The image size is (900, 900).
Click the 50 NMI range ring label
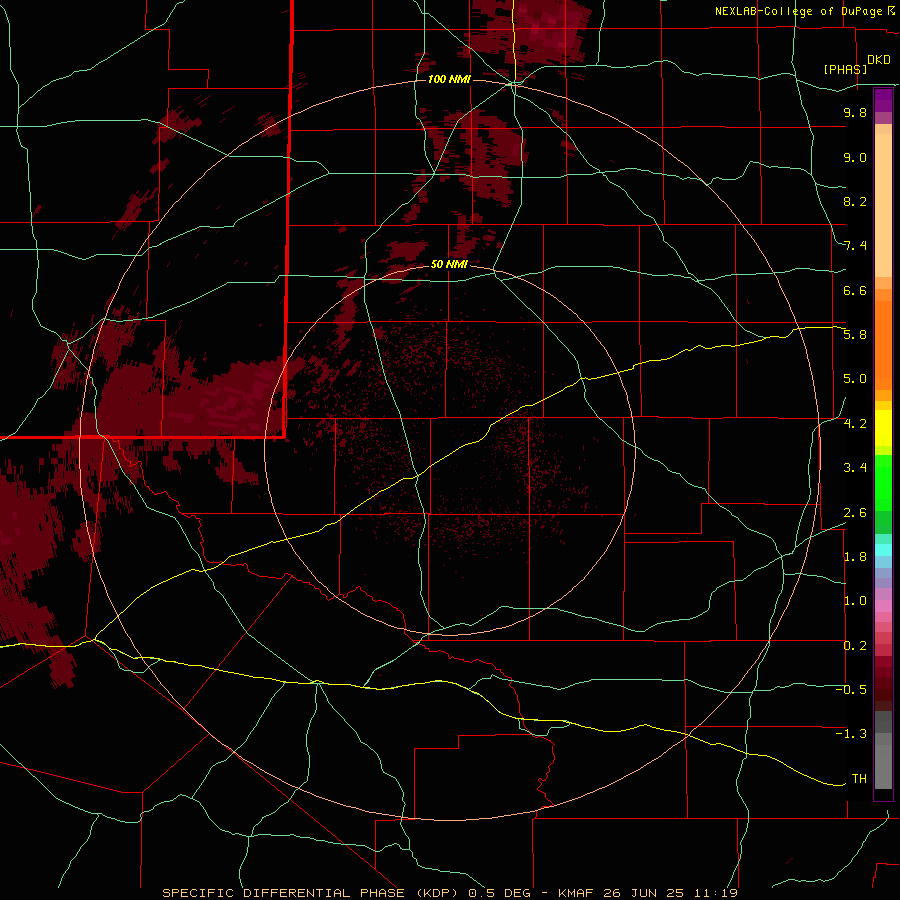[x=449, y=264]
